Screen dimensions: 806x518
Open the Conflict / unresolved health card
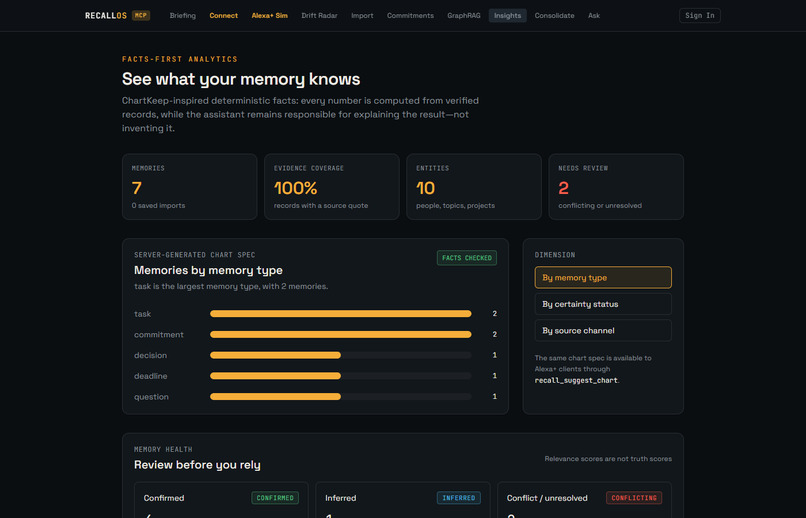[584, 500]
